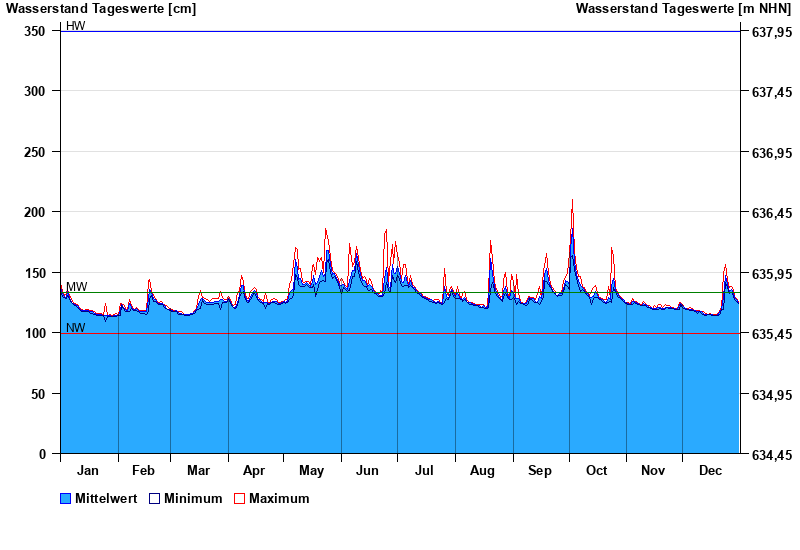Click the red Maximum legend box
The width and height of the screenshot is (800, 550).
pyautogui.click(x=239, y=499)
